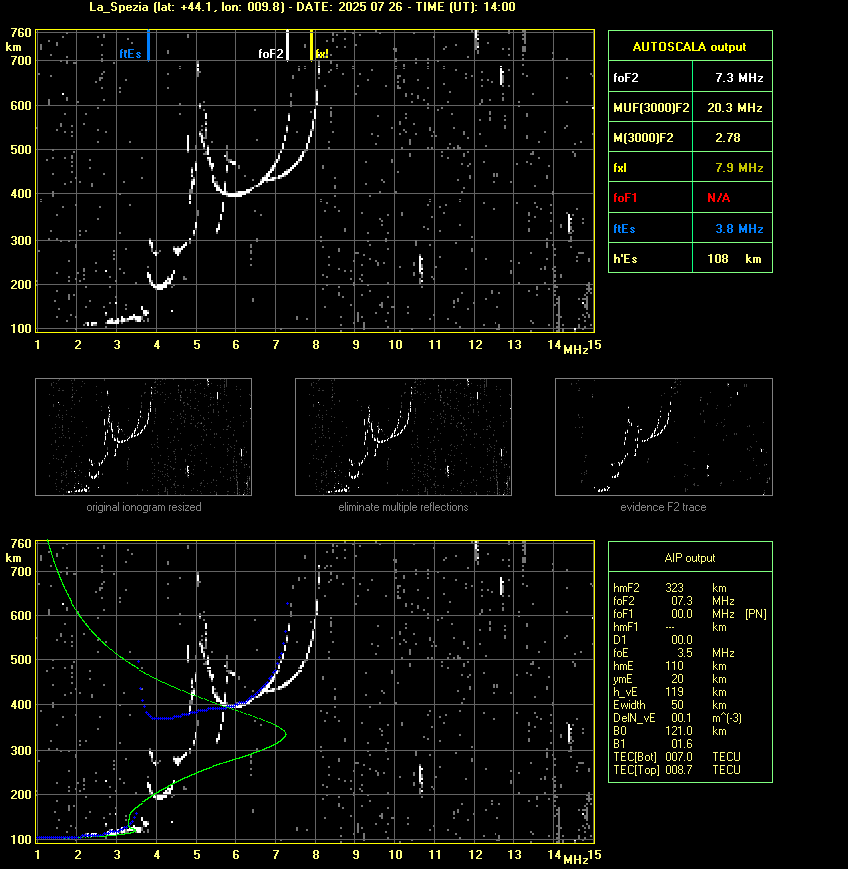Click the MHz axis label of top ionogram
This screenshot has width=848, height=869.
[575, 350]
